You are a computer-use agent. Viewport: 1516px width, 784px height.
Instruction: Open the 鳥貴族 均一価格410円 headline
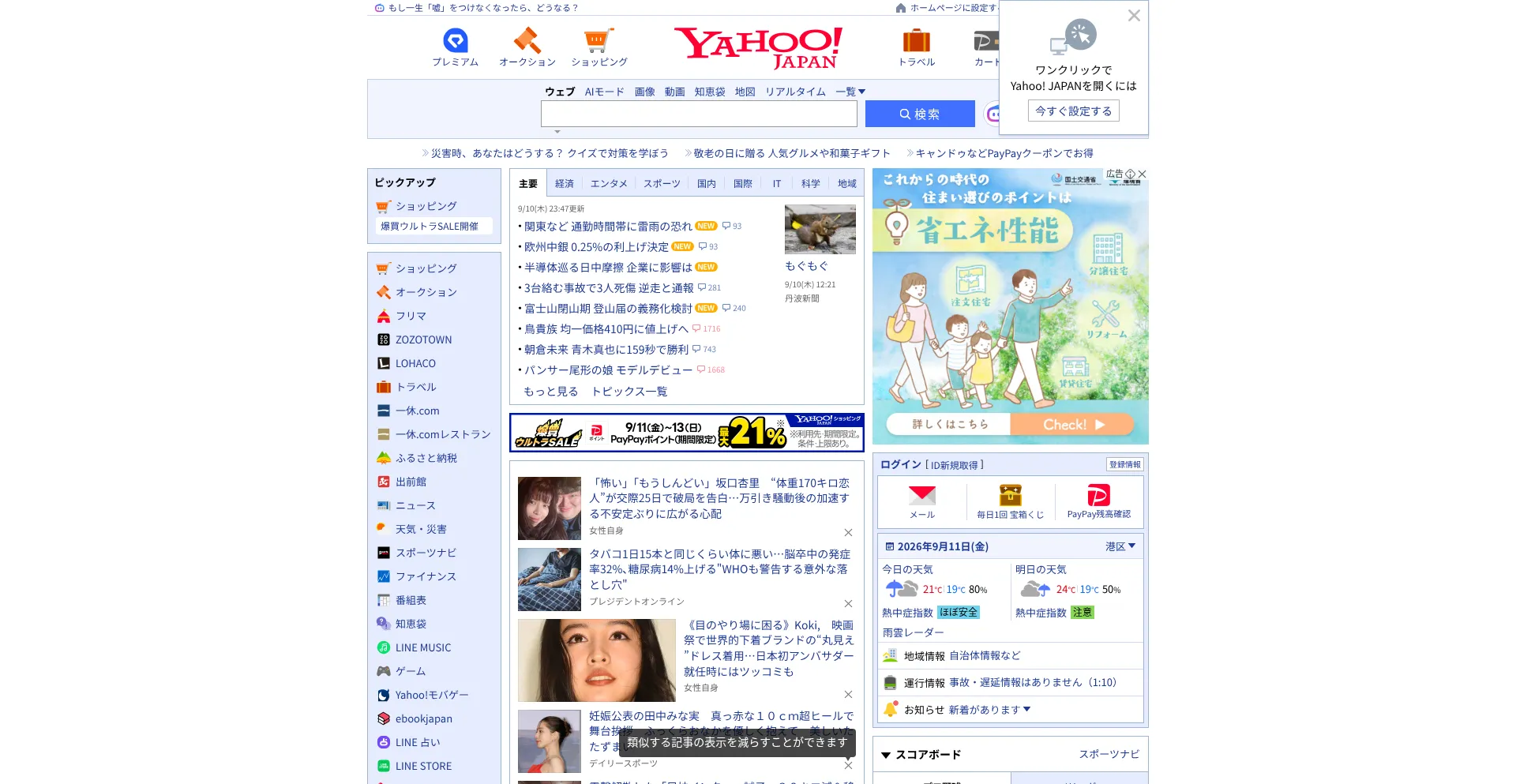tap(606, 329)
